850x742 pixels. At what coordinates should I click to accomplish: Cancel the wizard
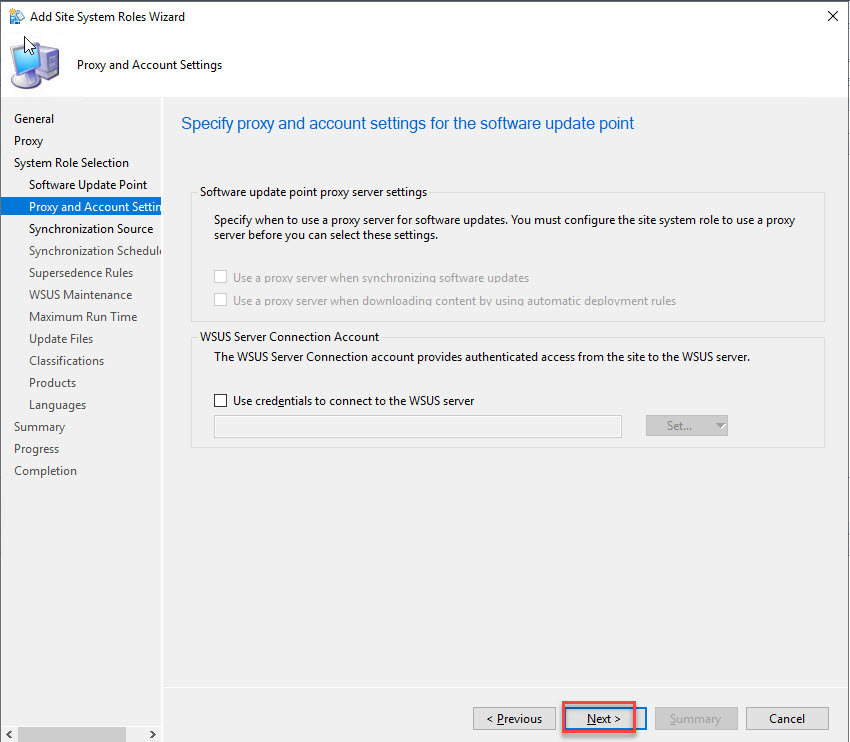click(x=787, y=718)
